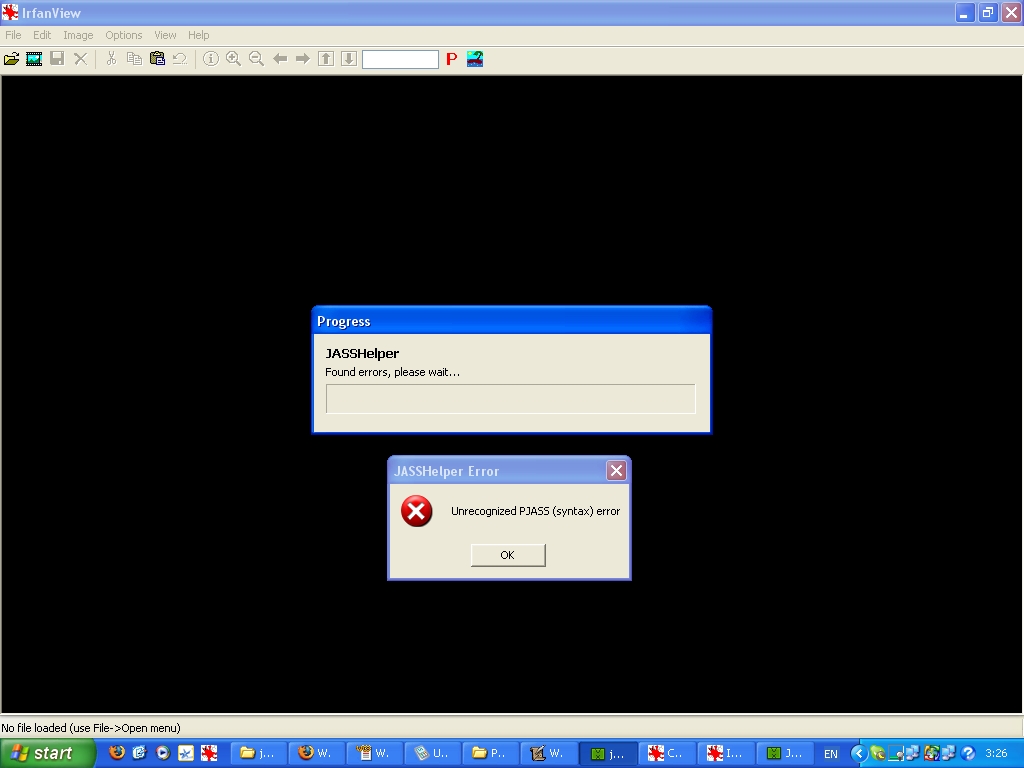Open the View menu
1024x768 pixels.
pyautogui.click(x=165, y=35)
